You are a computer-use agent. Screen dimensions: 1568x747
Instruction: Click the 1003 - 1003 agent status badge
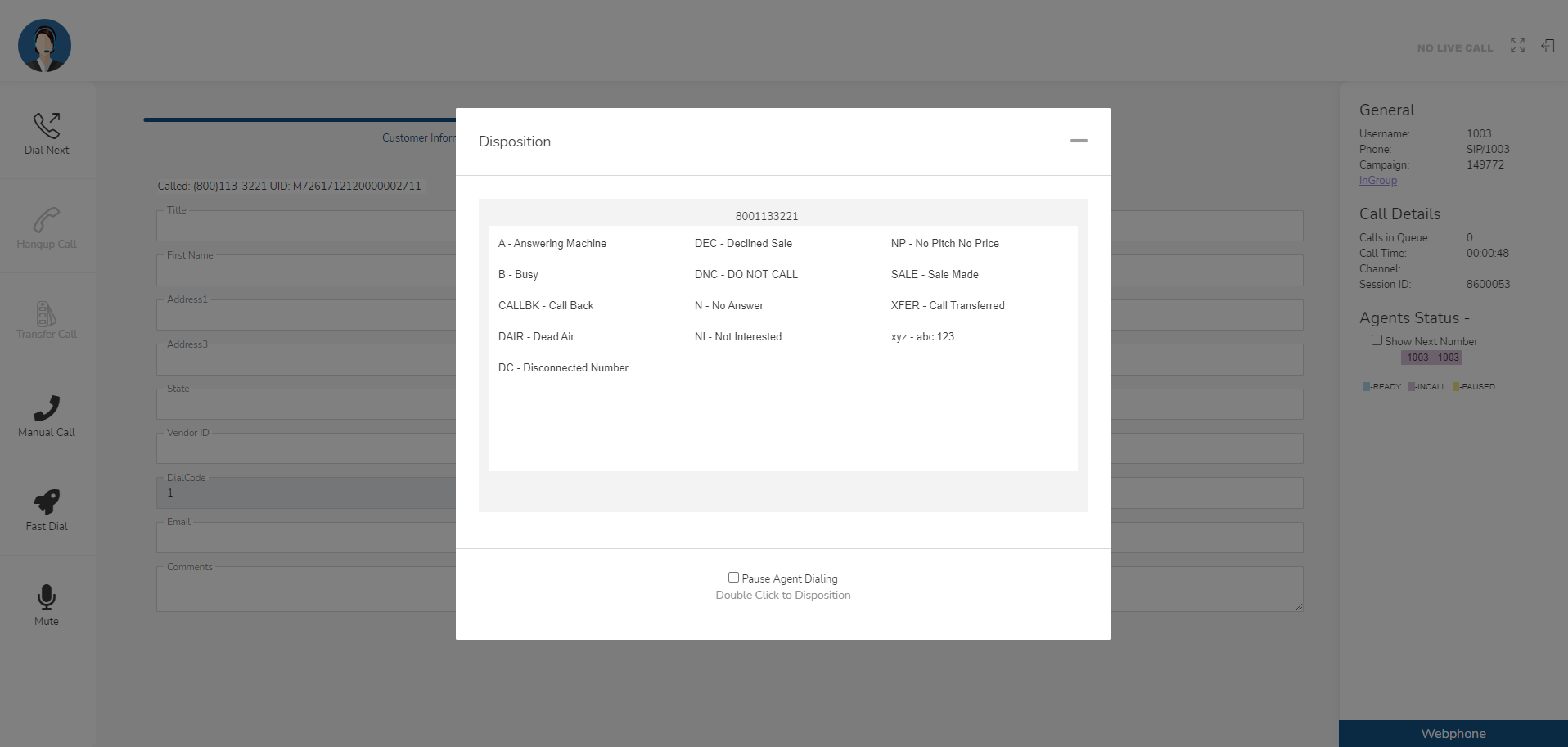(1431, 358)
